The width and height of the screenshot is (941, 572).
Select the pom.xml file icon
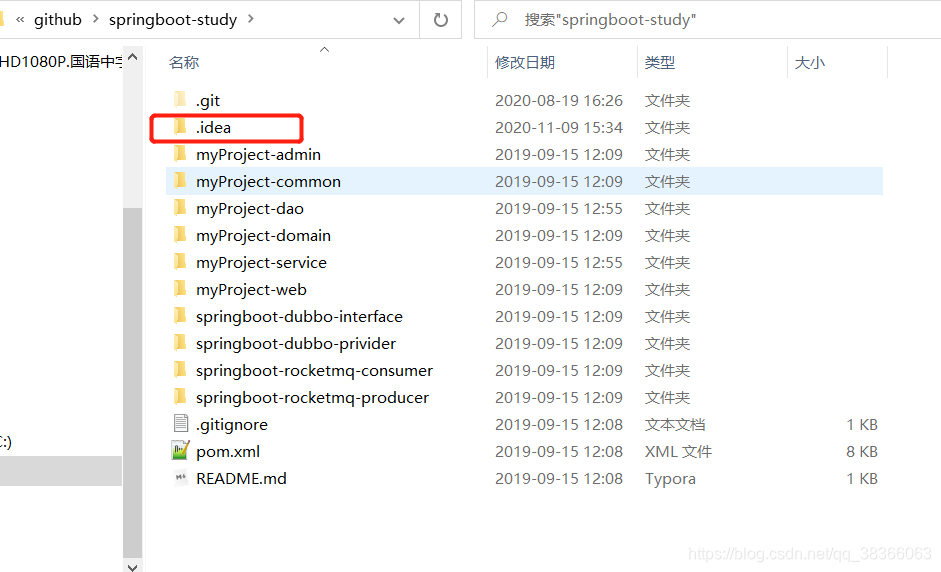[181, 451]
